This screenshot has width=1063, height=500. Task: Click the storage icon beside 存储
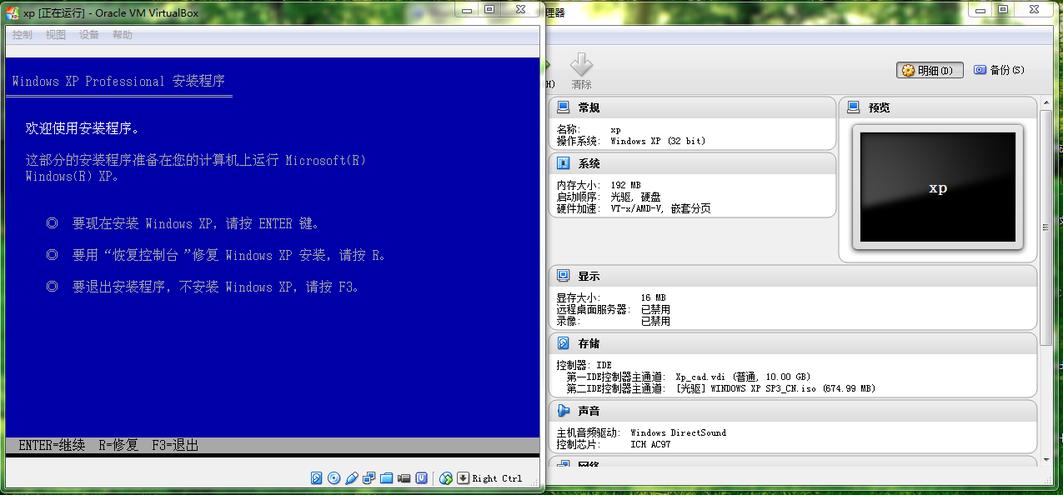563,343
